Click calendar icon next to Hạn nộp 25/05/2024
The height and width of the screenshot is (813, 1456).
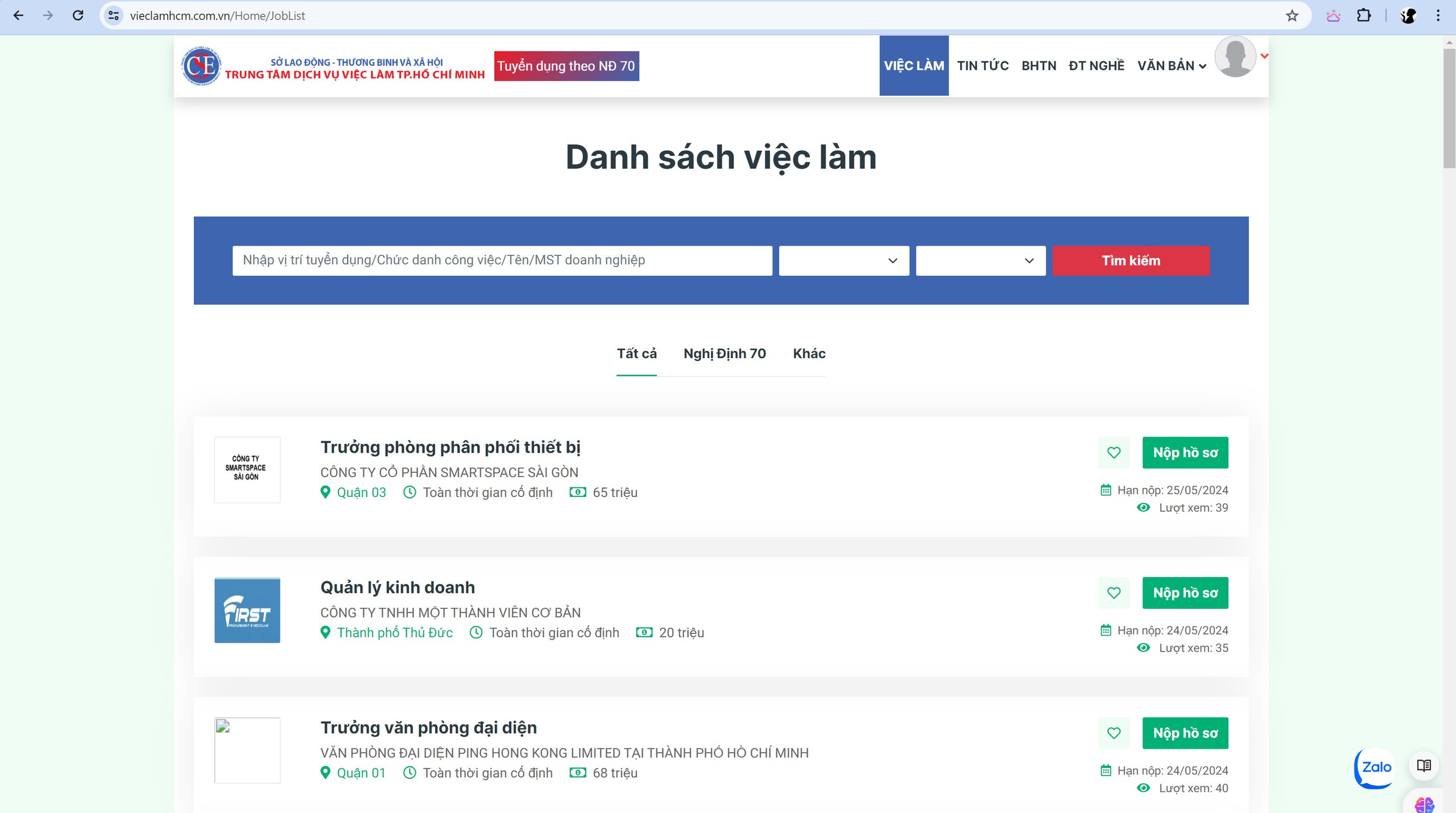click(x=1106, y=490)
